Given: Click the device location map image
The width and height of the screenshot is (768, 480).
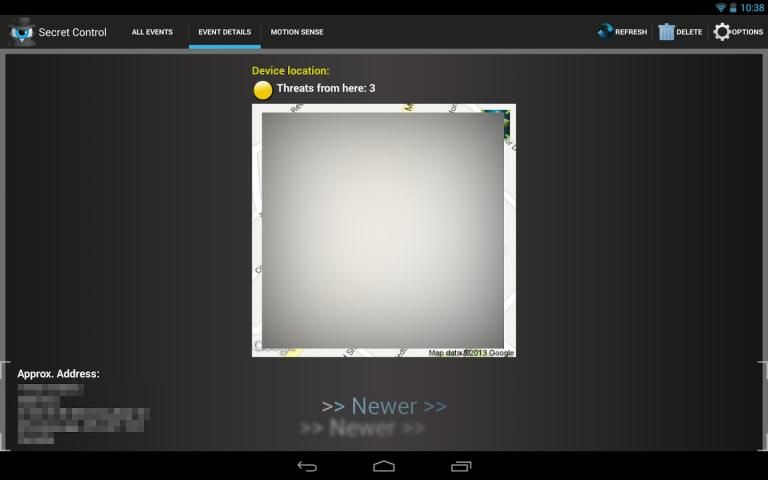Looking at the screenshot, I should click(x=383, y=230).
